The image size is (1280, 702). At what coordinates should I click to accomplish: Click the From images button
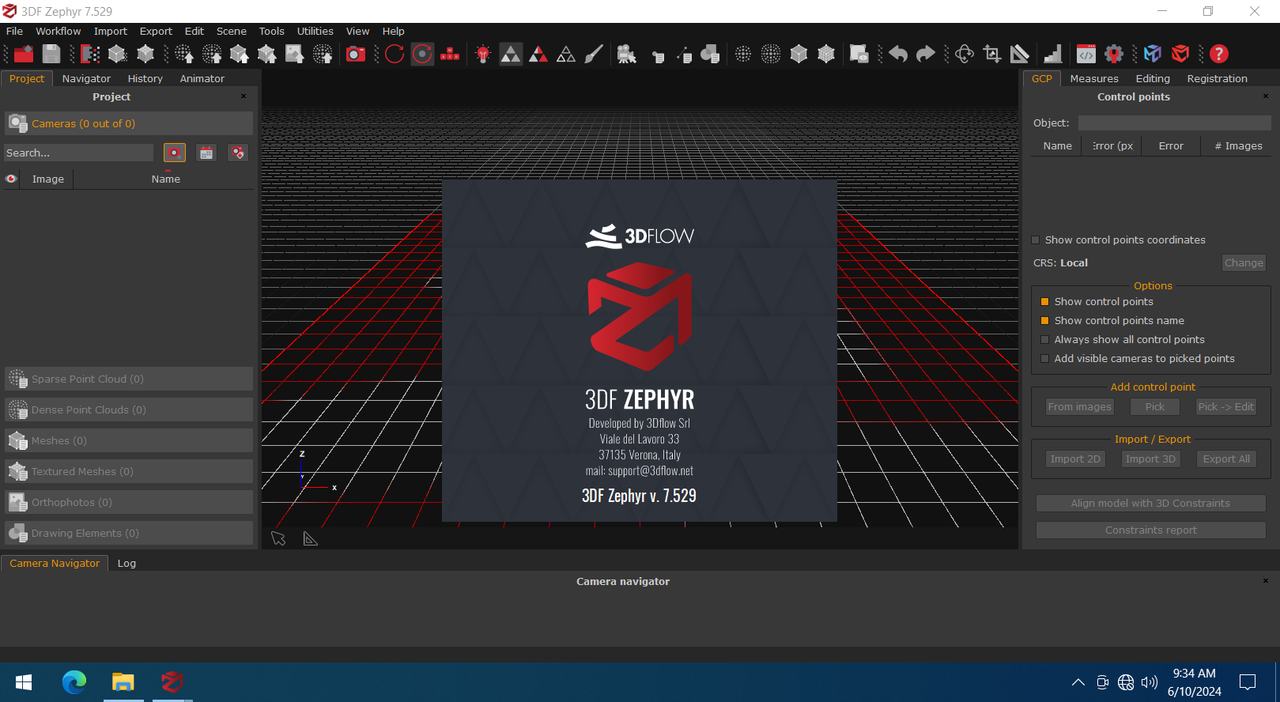click(x=1079, y=407)
